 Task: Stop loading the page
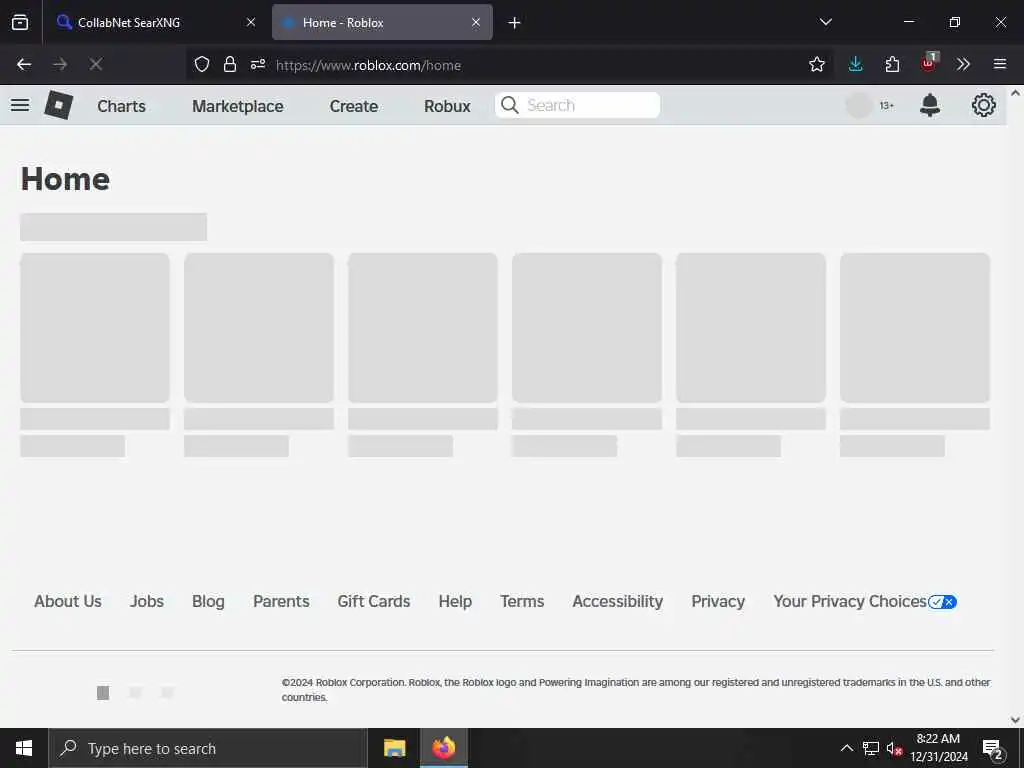96,64
